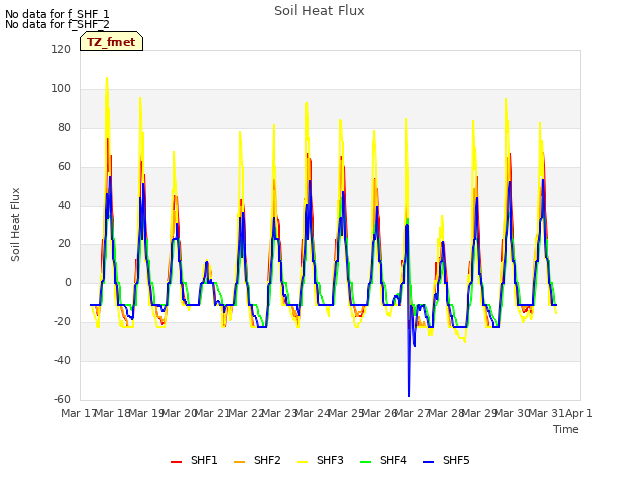Click the yellow SHF3 legend color marker

point(302,462)
